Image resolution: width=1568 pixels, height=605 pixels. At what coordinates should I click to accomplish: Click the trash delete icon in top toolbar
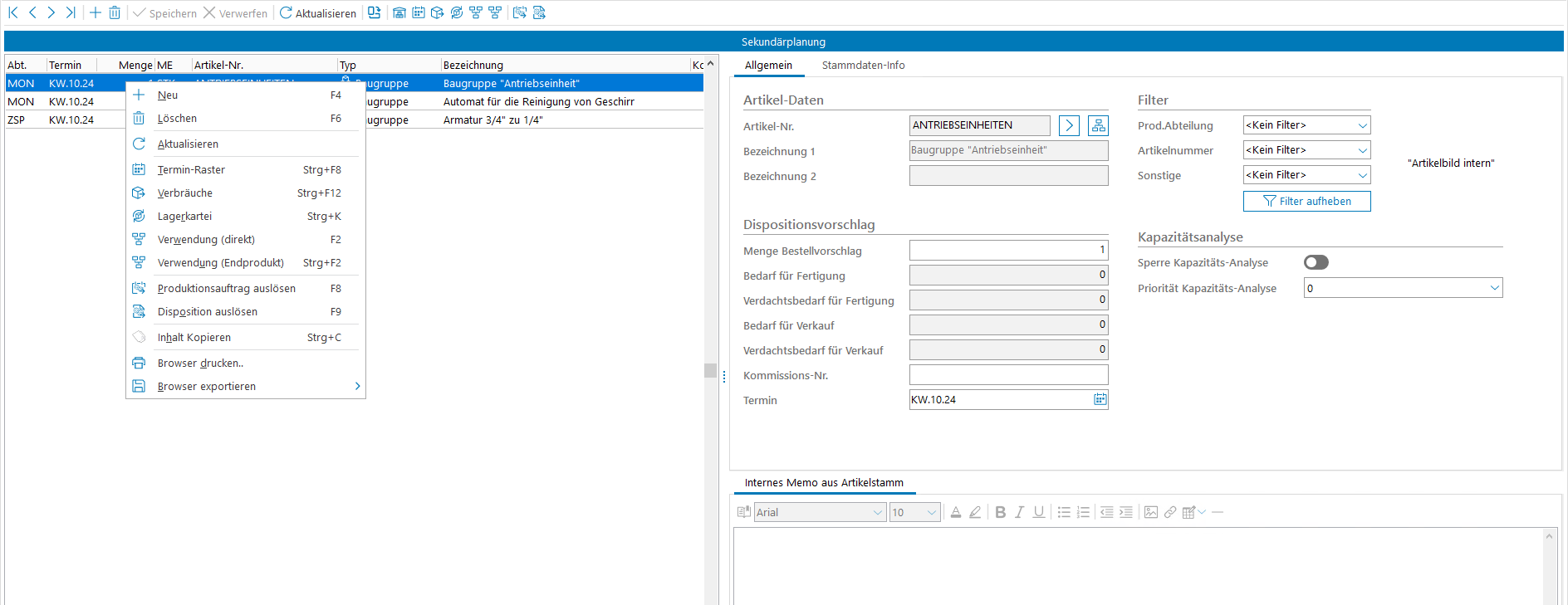pyautogui.click(x=115, y=12)
